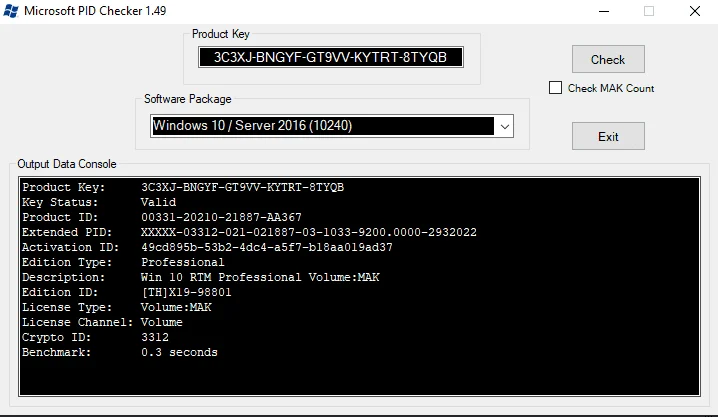
Task: Click the 'Description:' label in console
Action: pyautogui.click(x=63, y=277)
